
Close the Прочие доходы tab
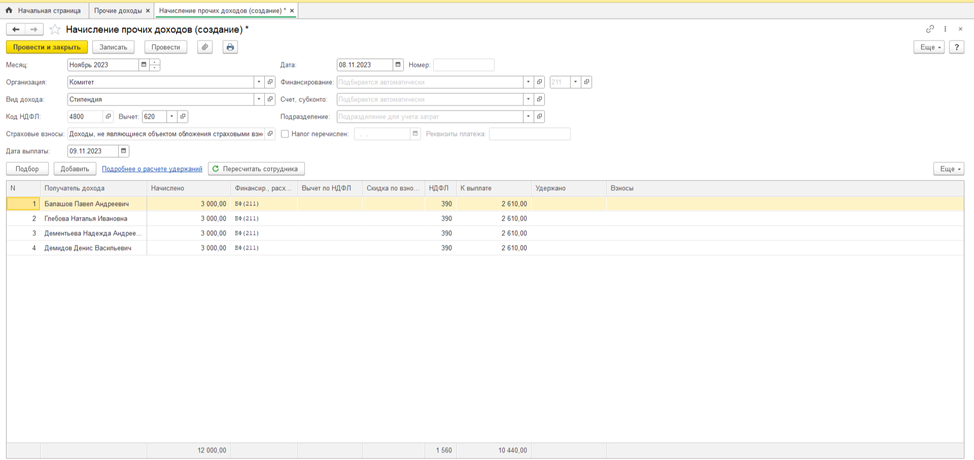[x=147, y=11]
